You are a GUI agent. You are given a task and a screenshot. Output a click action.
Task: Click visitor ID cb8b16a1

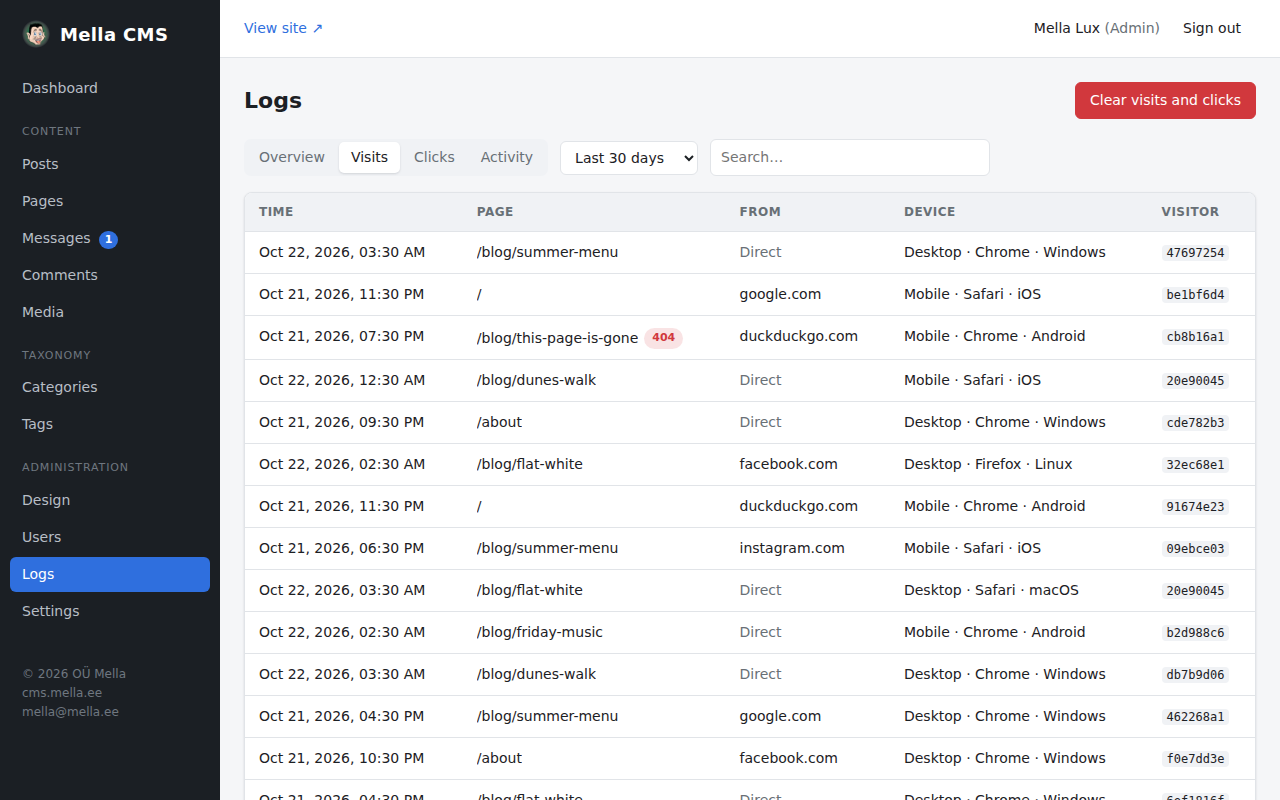pyautogui.click(x=1195, y=337)
